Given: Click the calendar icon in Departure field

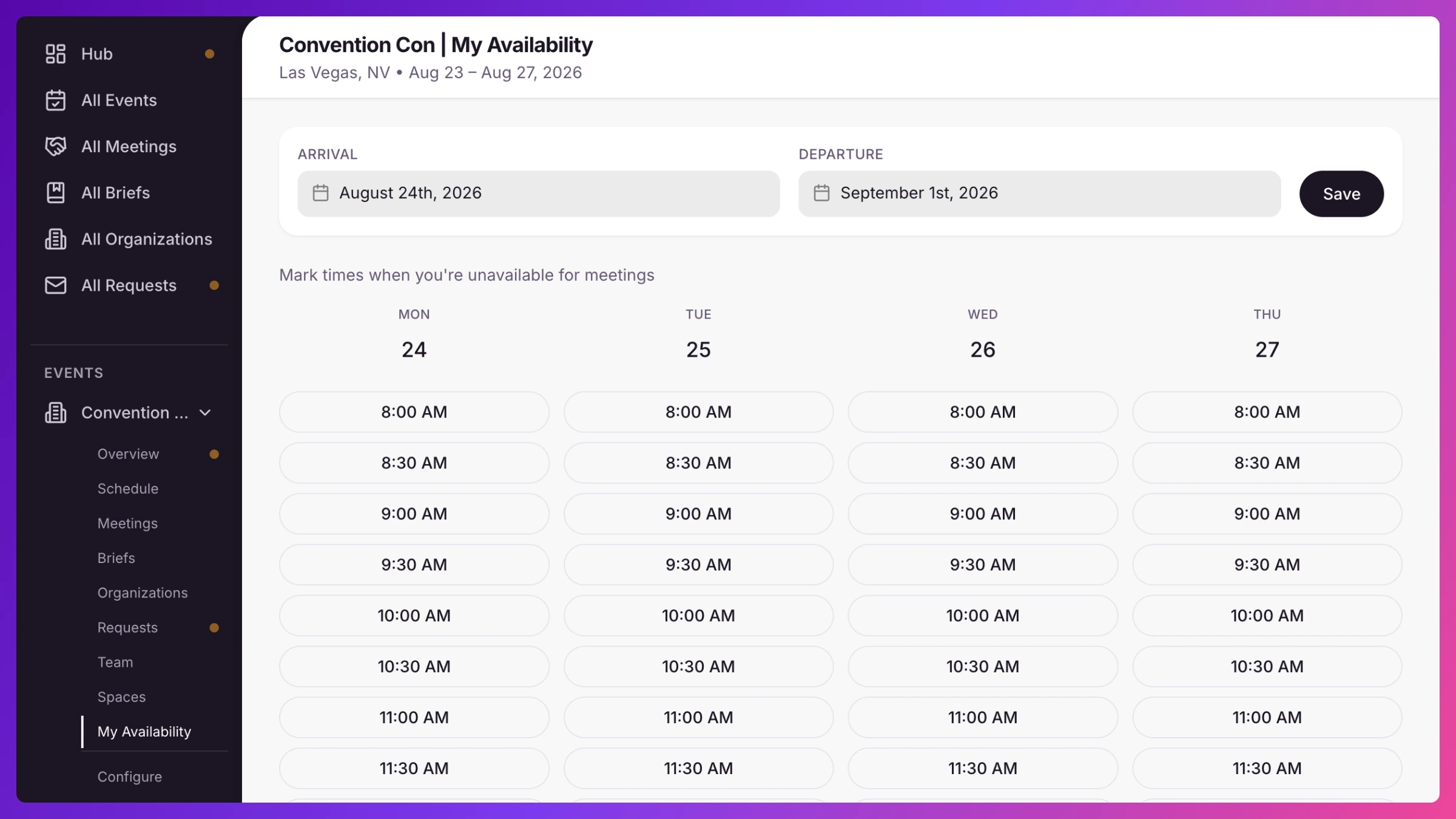Looking at the screenshot, I should point(821,193).
